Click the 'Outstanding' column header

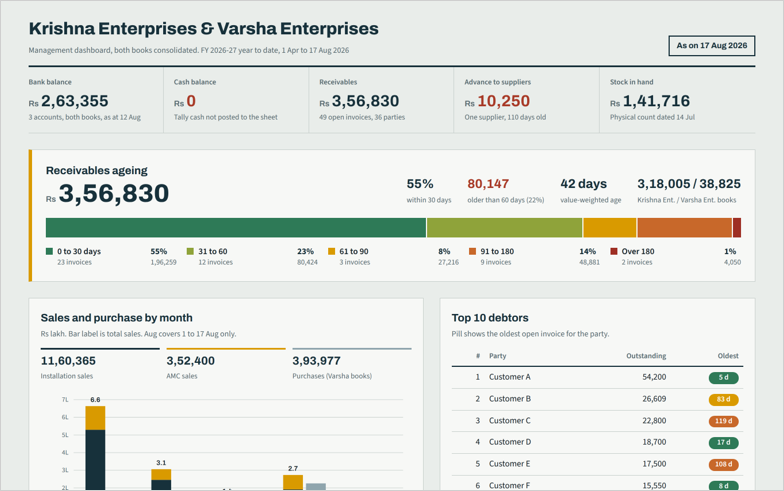(x=646, y=356)
